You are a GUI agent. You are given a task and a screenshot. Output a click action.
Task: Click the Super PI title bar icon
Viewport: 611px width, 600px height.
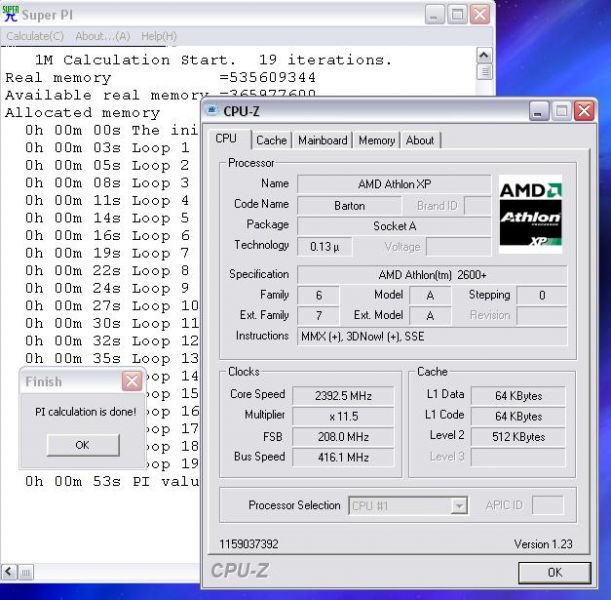point(12,15)
